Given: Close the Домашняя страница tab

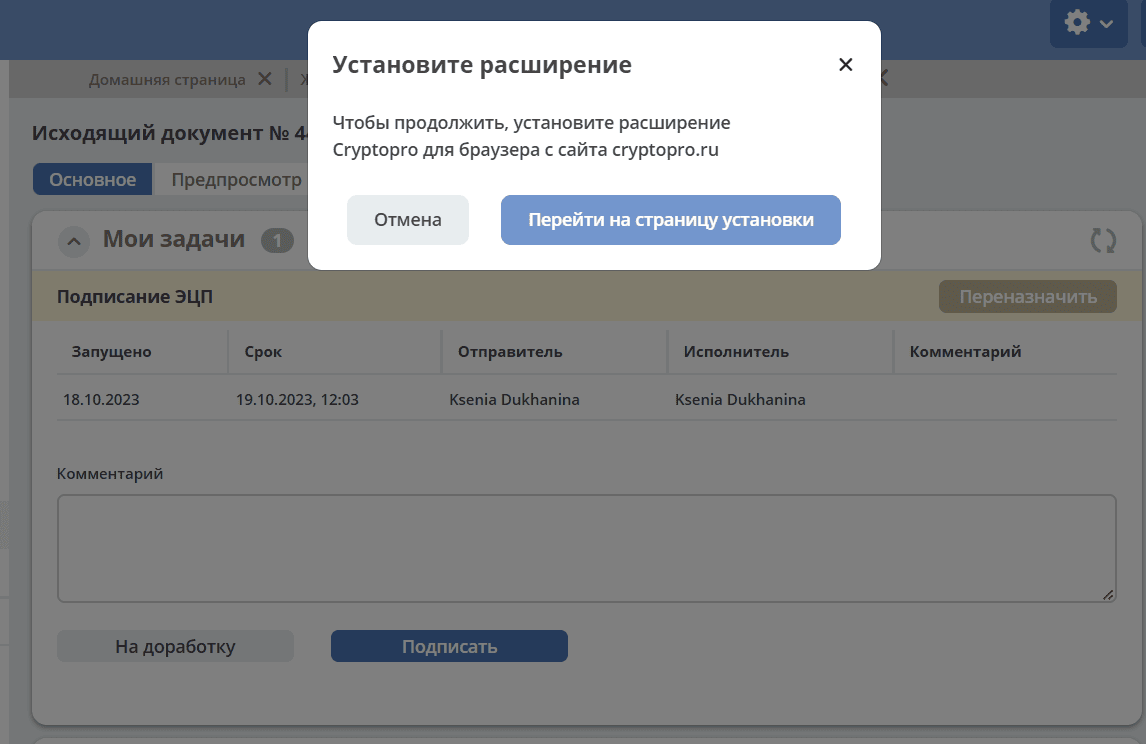Looking at the screenshot, I should (x=265, y=79).
